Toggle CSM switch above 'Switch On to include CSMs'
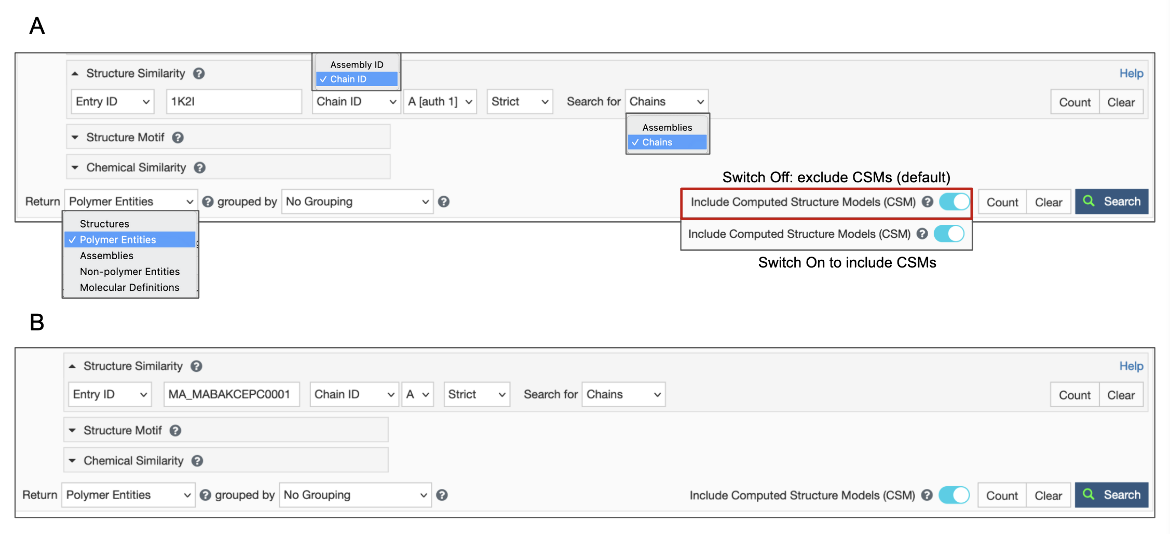Viewport: 1170px width, 534px height. click(949, 234)
